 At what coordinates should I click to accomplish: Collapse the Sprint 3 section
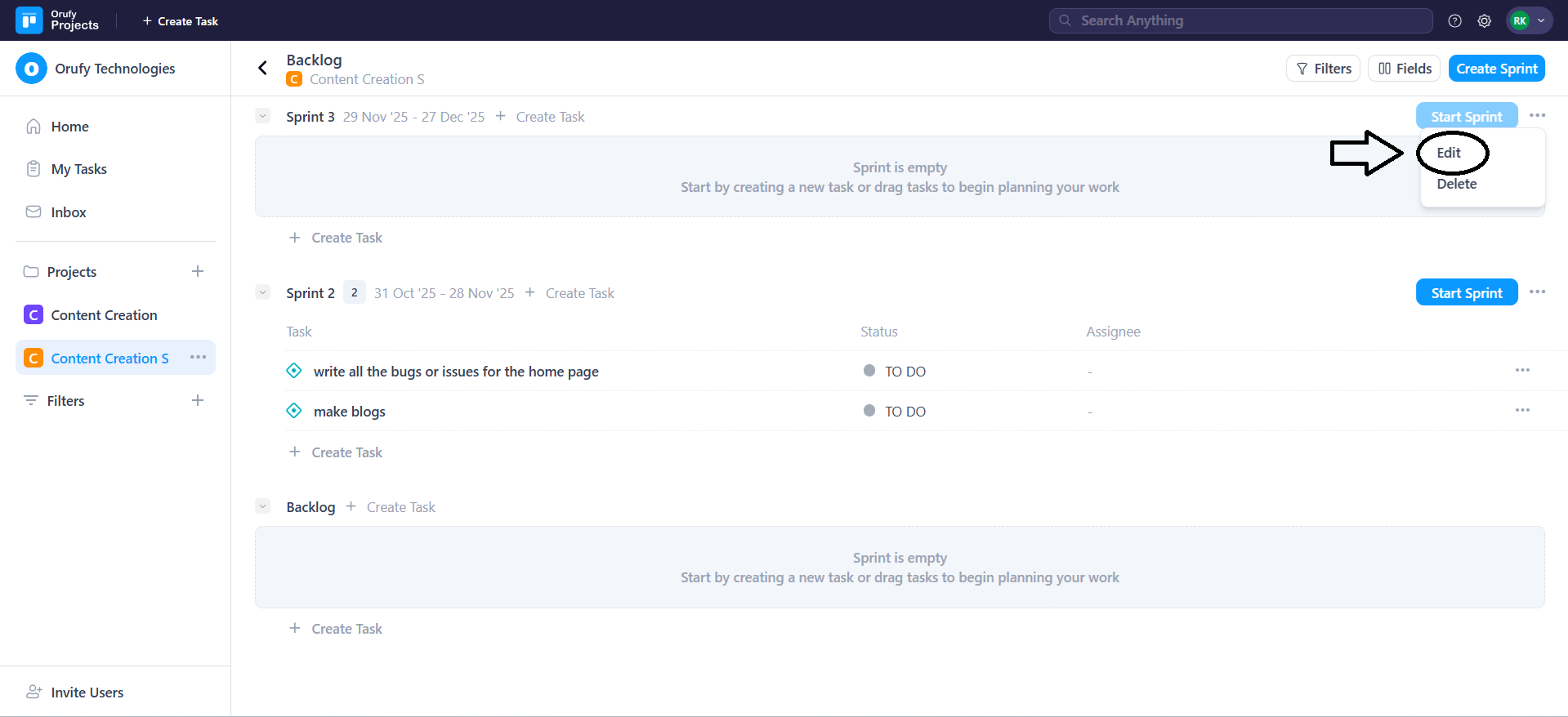pyautogui.click(x=262, y=116)
